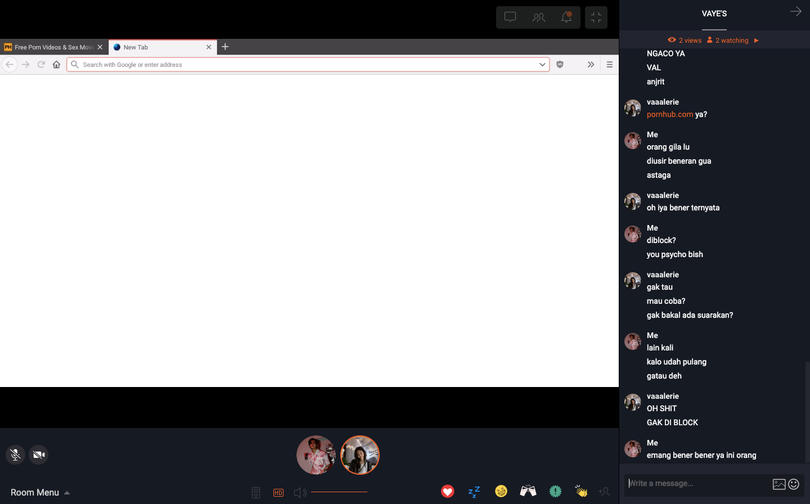
Task: Expand the address bar history dropdown
Action: pos(542,65)
